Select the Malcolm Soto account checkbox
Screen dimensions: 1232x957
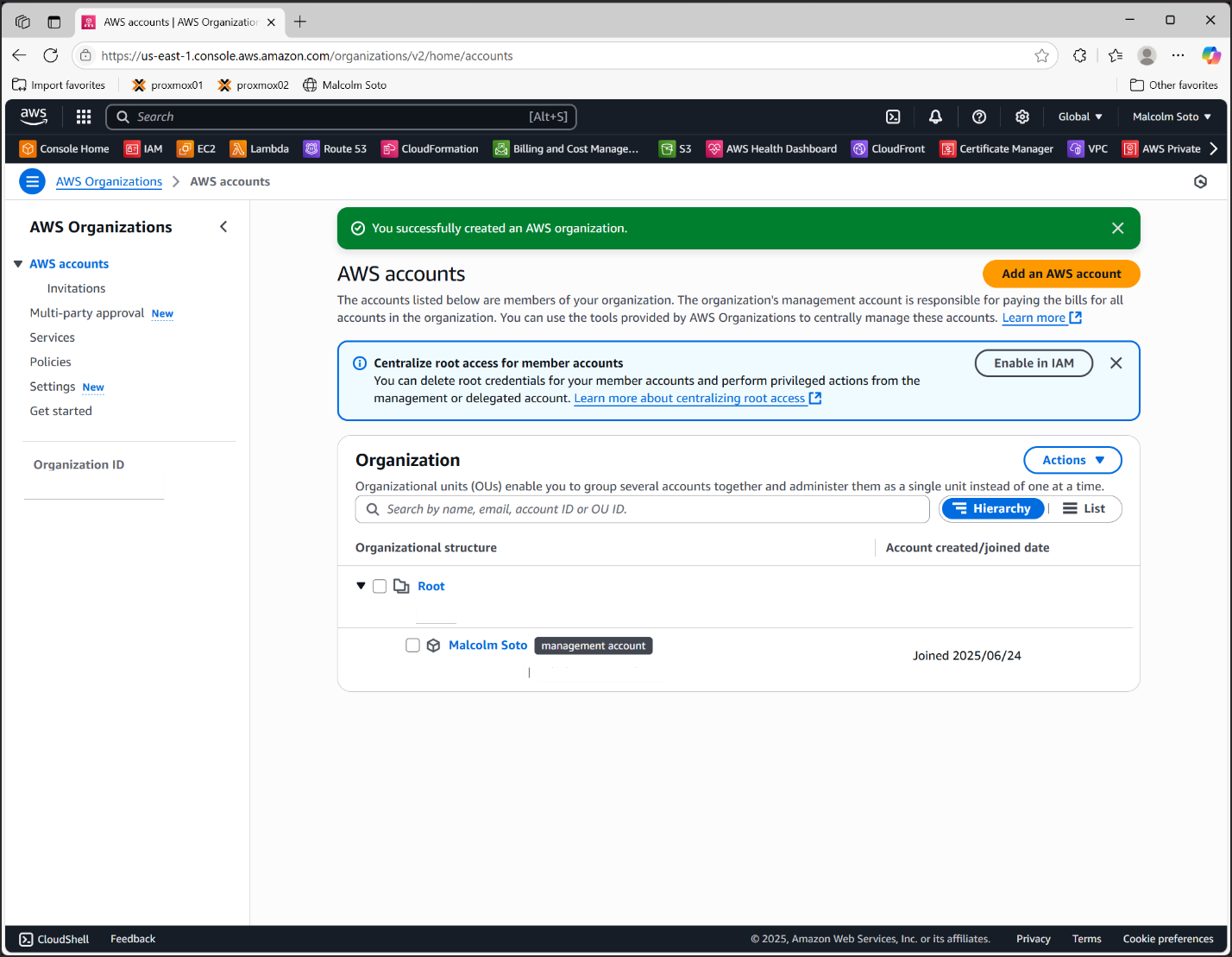pos(412,645)
